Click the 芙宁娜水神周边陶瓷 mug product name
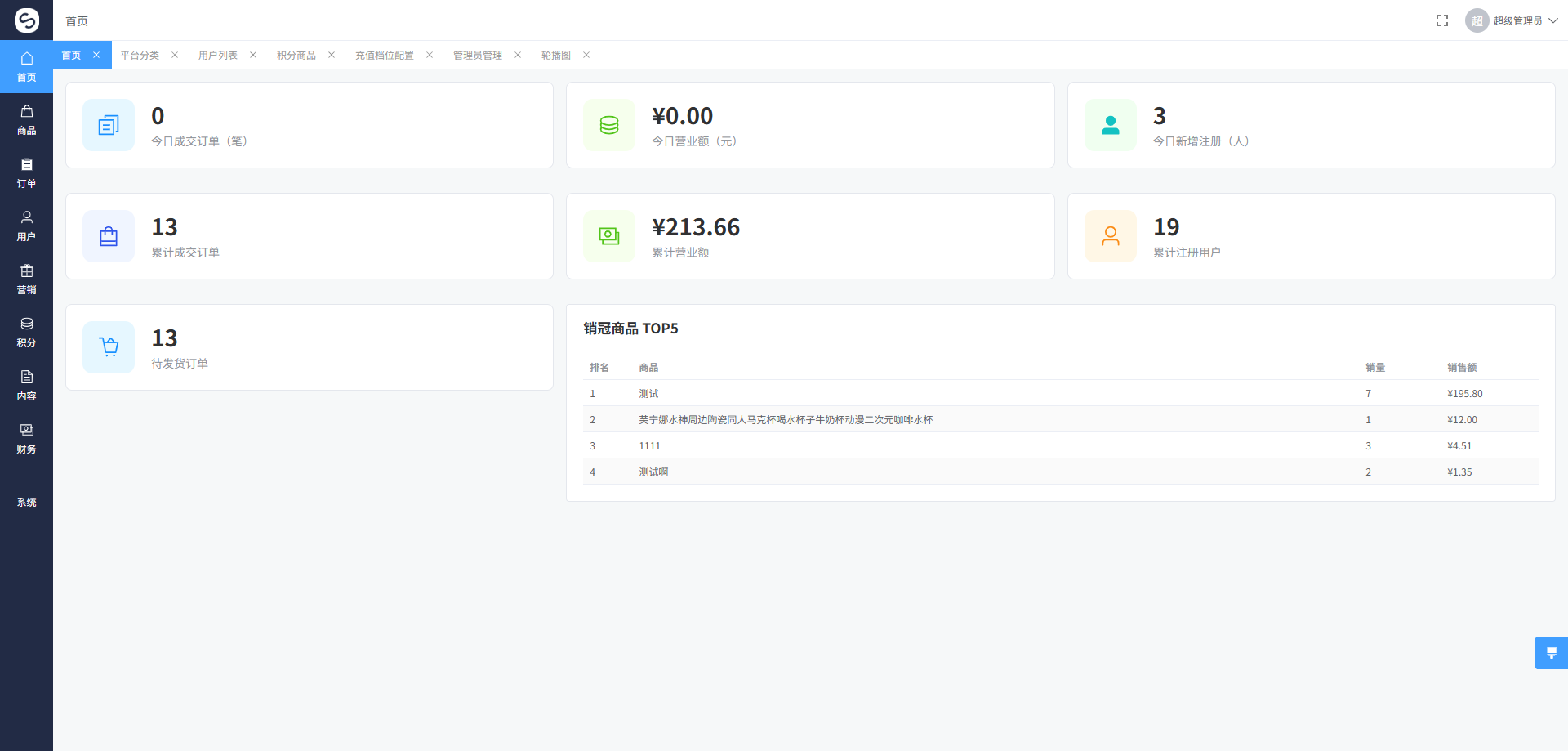Viewport: 1568px width, 751px height. tap(786, 420)
